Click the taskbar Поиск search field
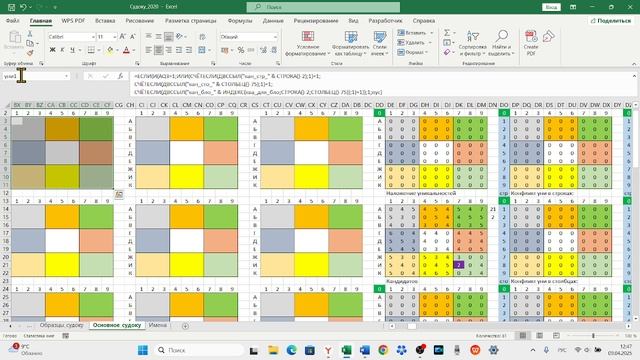The image size is (640, 360). pos(199,350)
